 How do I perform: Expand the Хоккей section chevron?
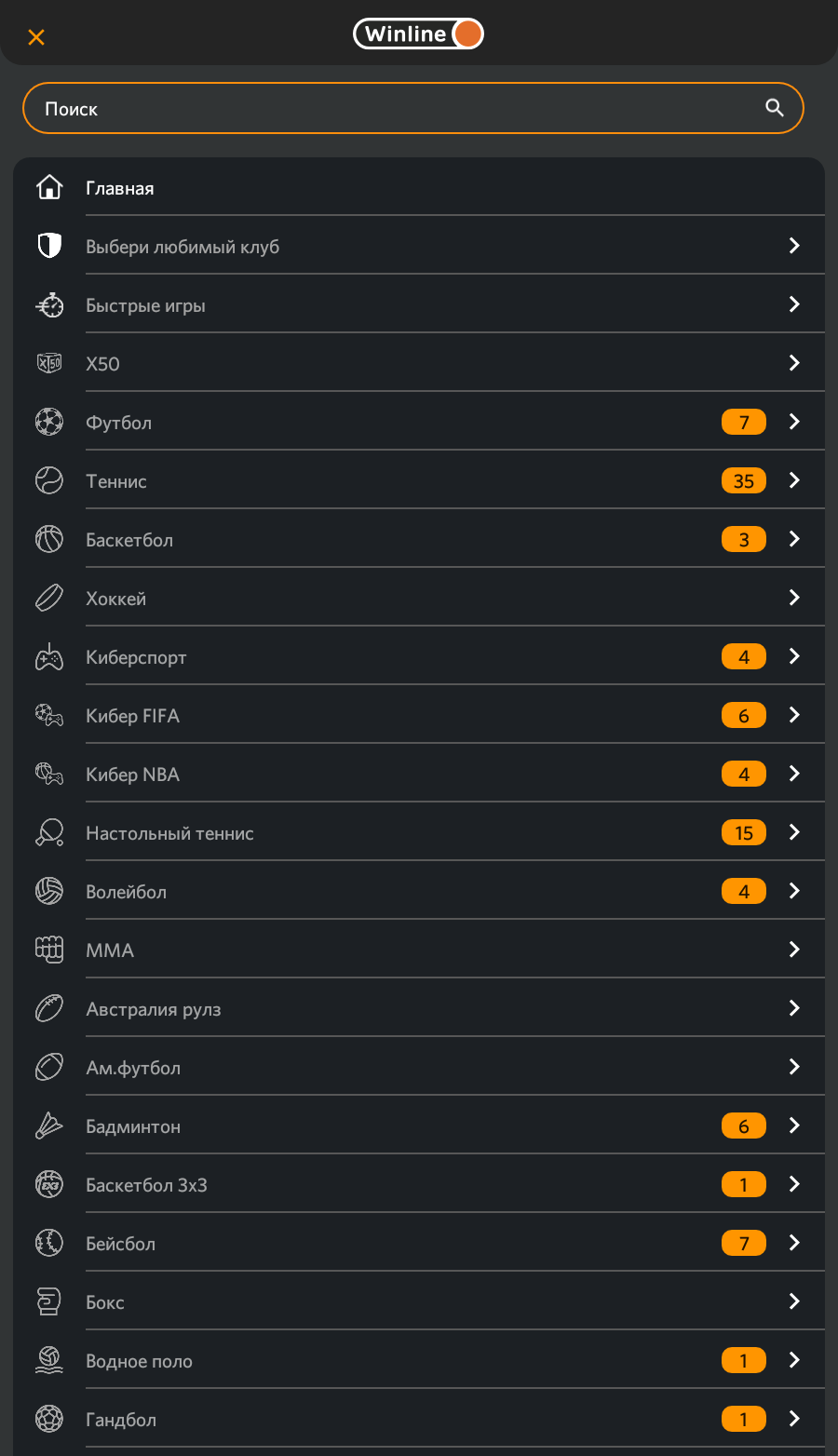click(794, 598)
